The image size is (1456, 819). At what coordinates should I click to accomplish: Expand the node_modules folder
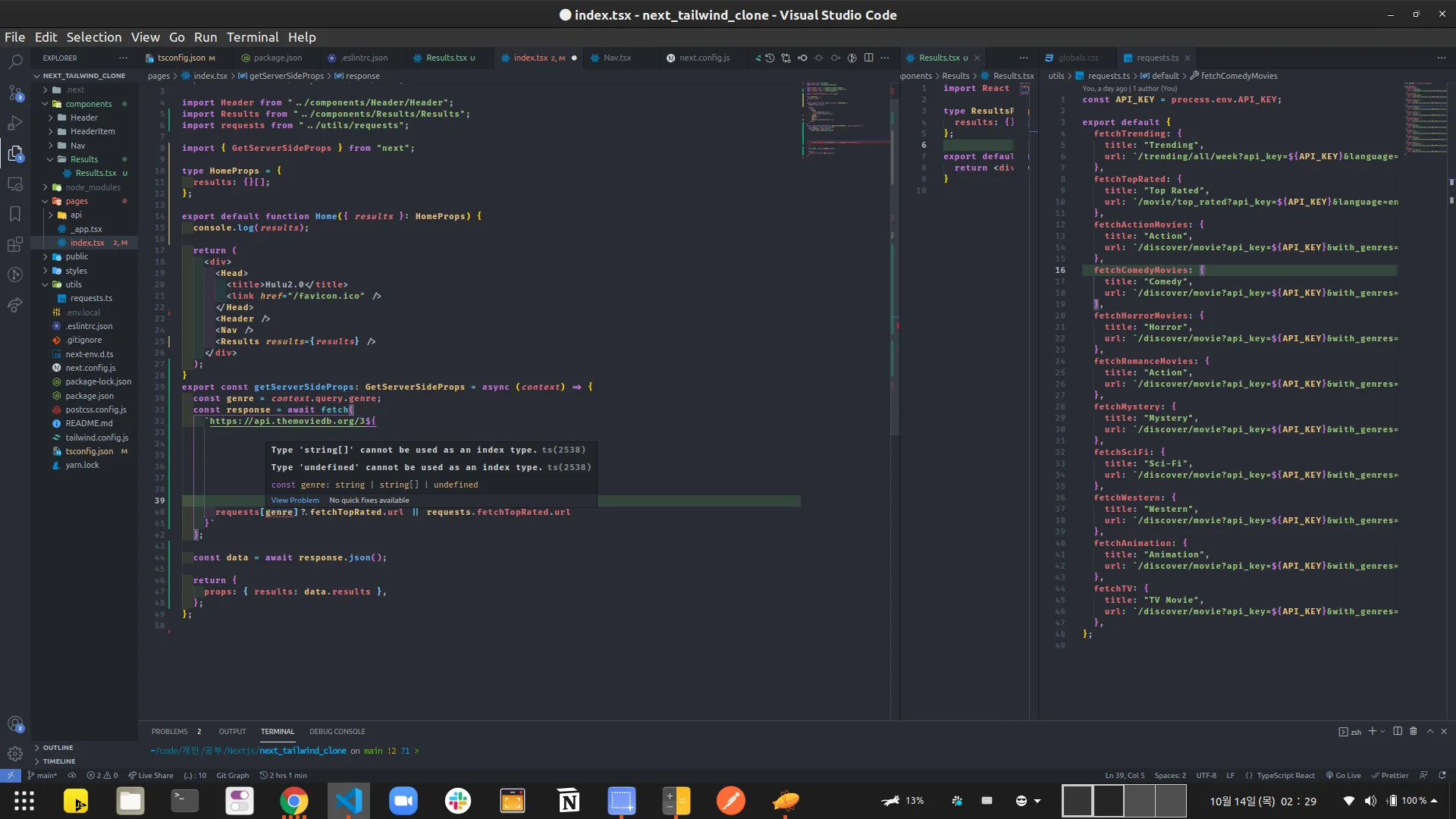tap(93, 187)
